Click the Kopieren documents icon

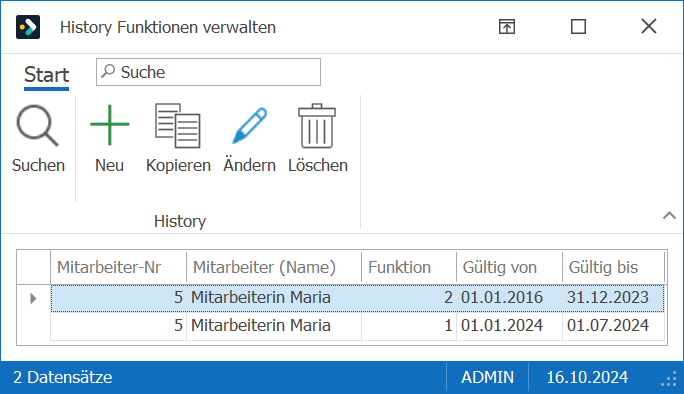tap(178, 126)
